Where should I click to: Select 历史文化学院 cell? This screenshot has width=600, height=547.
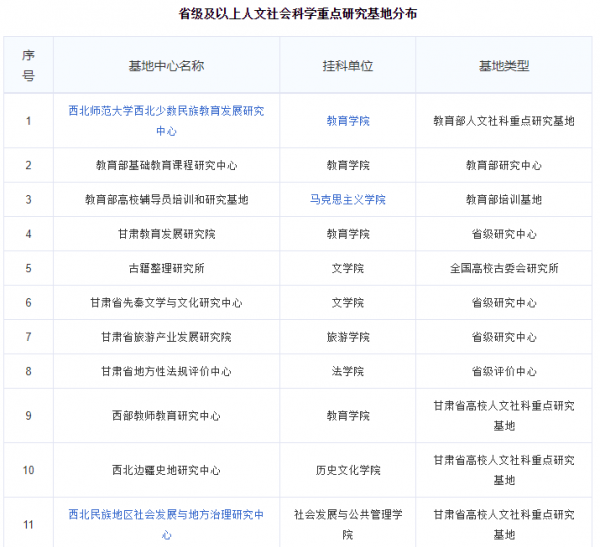[x=348, y=470]
